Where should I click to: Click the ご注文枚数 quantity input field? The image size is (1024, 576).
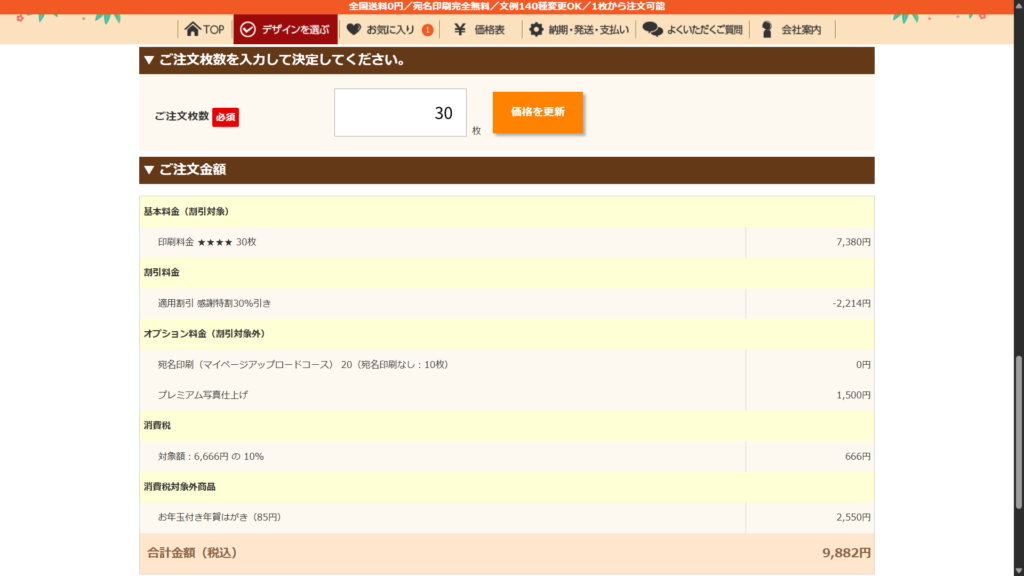(400, 113)
